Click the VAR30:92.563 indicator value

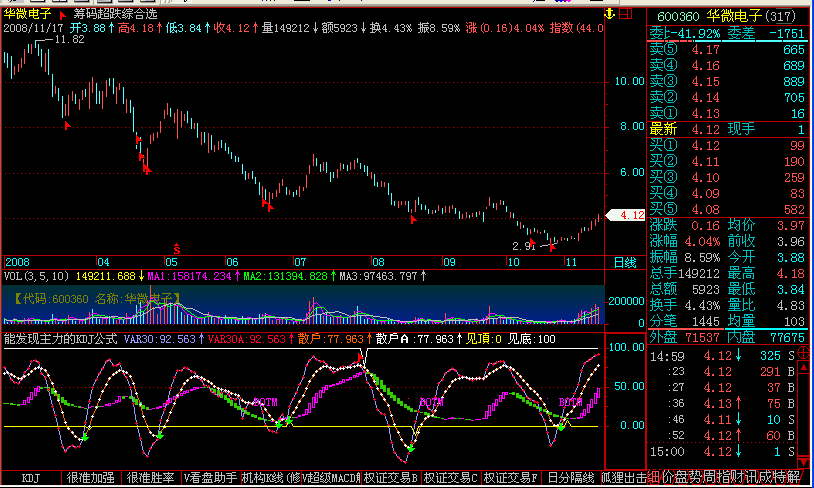[x=159, y=339]
